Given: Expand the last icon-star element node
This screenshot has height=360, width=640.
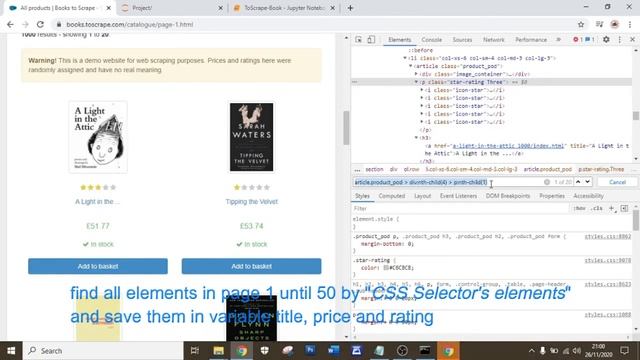Looking at the screenshot, I should coord(422,122).
